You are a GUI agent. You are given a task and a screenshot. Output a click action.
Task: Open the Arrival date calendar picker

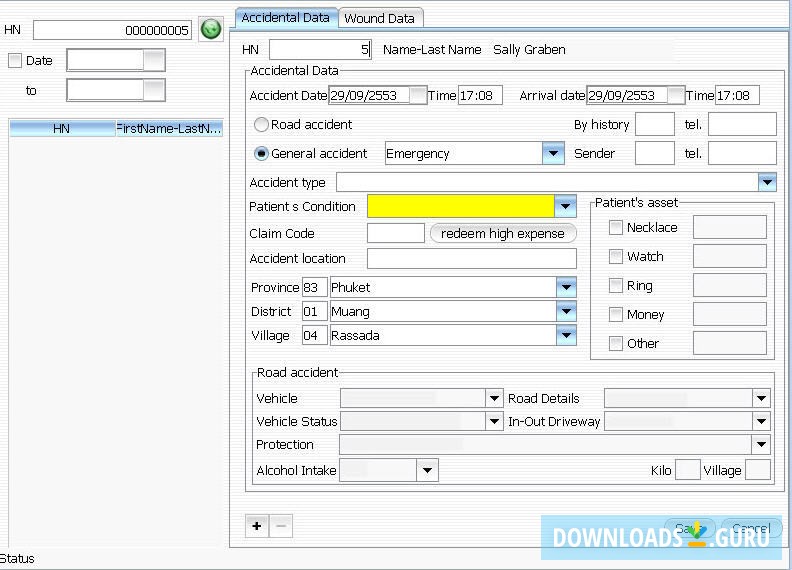(675, 96)
